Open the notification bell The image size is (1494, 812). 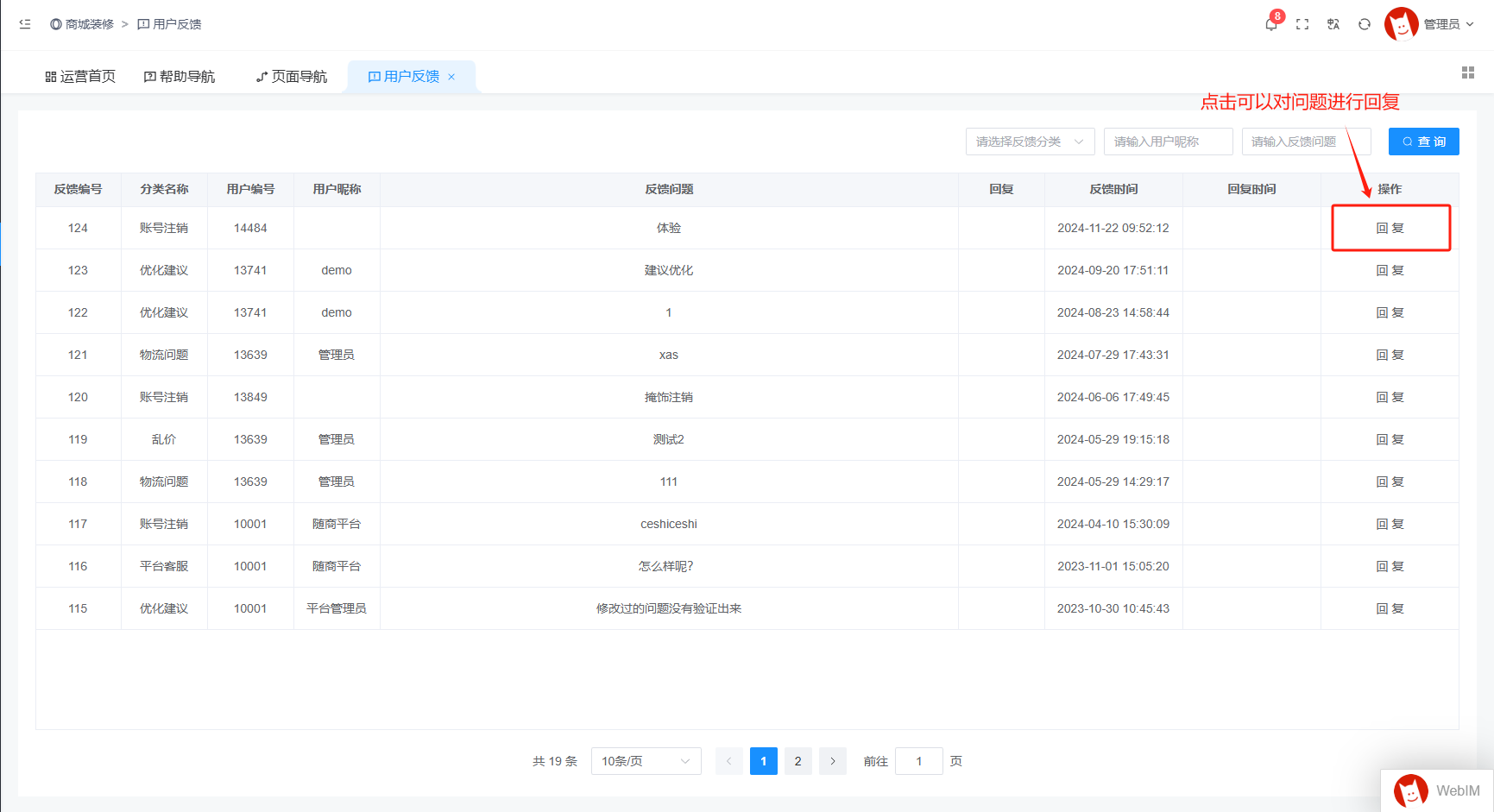(1270, 24)
